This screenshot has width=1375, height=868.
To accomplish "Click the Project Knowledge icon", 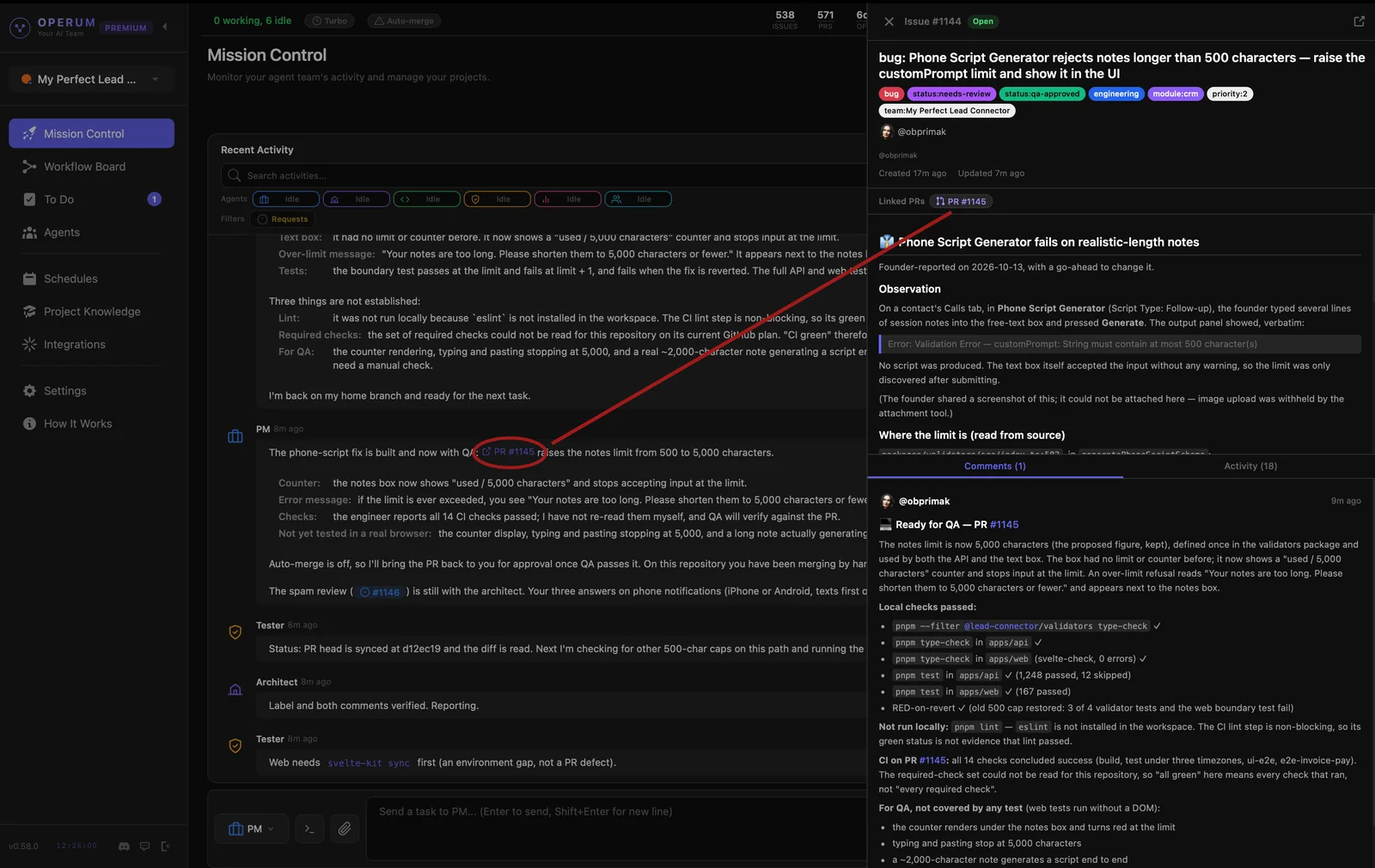I will pos(29,311).
